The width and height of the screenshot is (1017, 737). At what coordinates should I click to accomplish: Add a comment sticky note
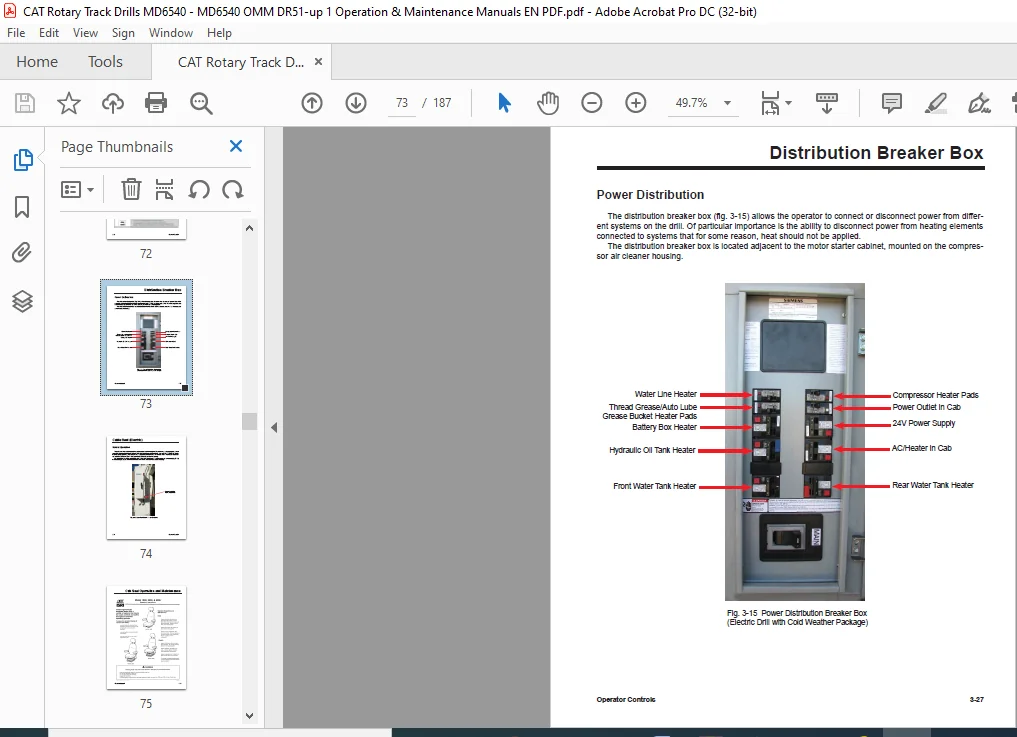tap(892, 103)
